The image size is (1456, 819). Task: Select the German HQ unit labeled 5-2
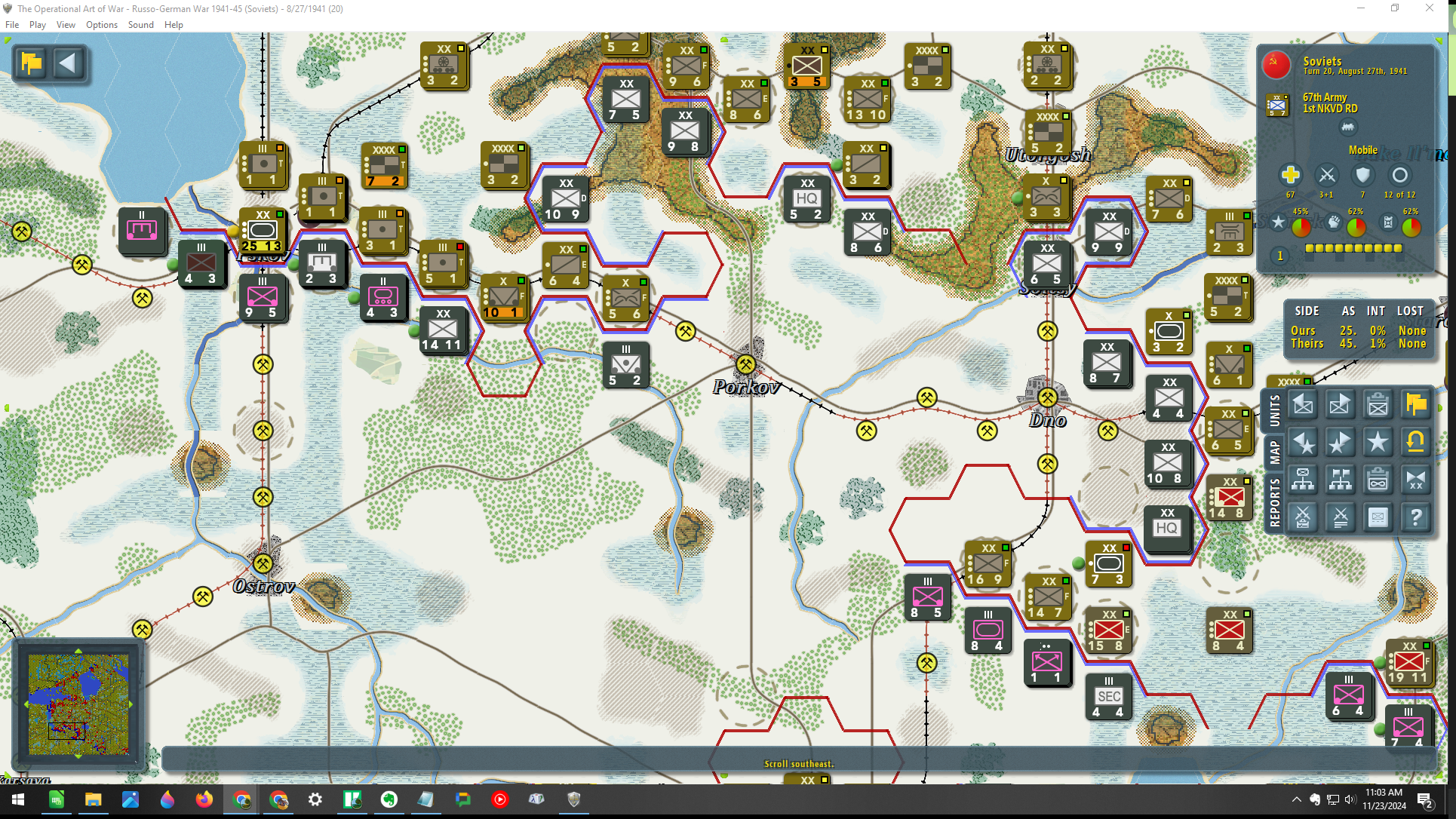coord(806,199)
